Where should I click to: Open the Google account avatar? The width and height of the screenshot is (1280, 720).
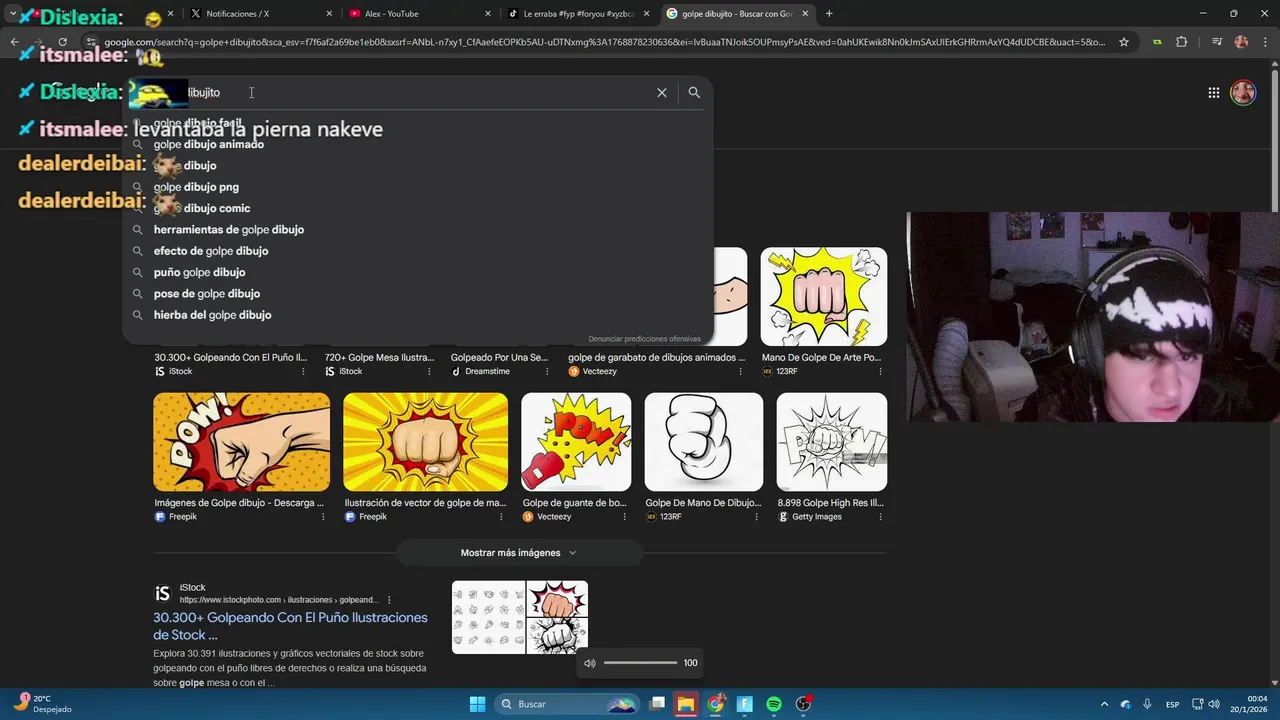[x=1243, y=93]
